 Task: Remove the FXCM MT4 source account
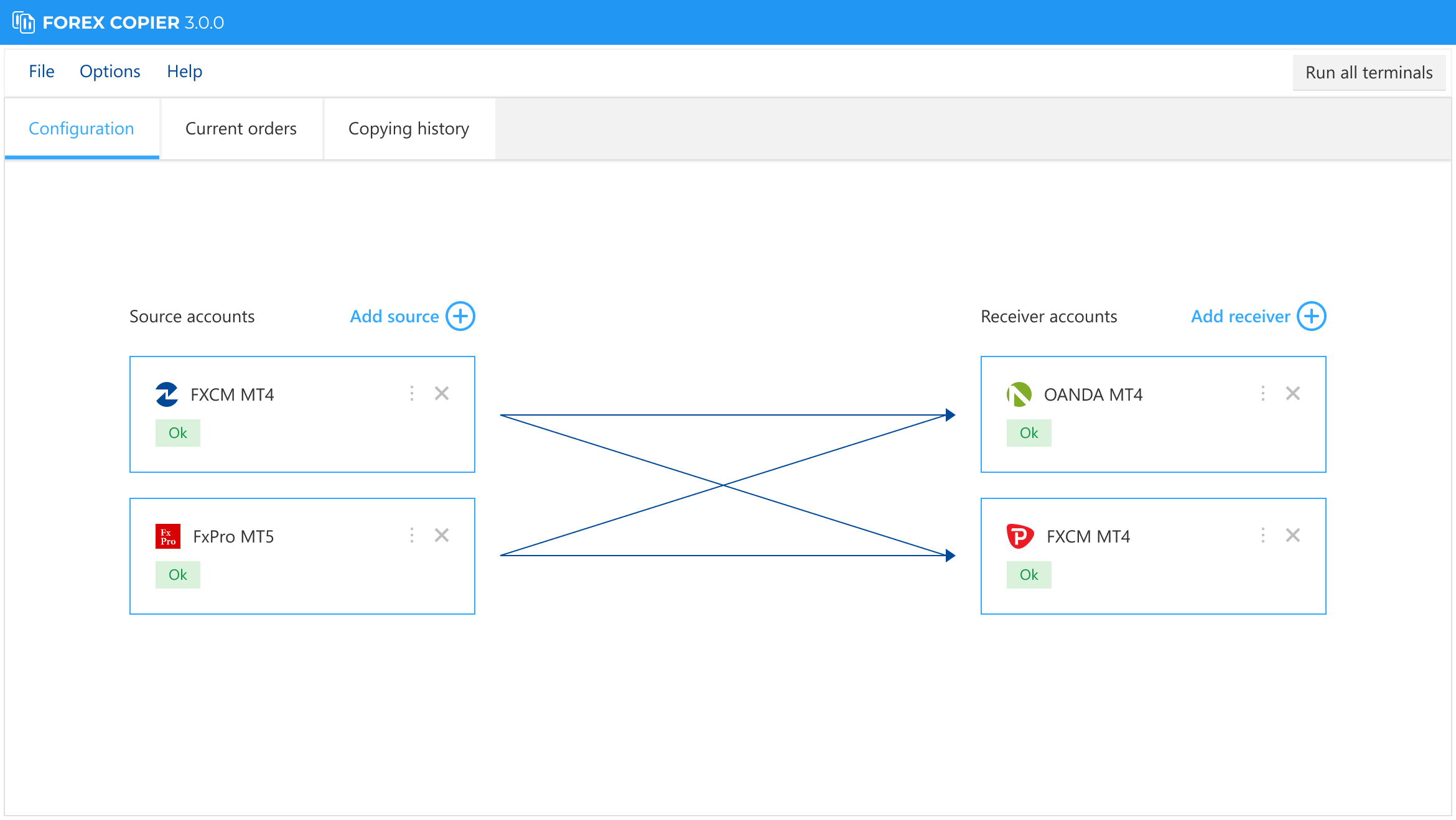coord(442,393)
